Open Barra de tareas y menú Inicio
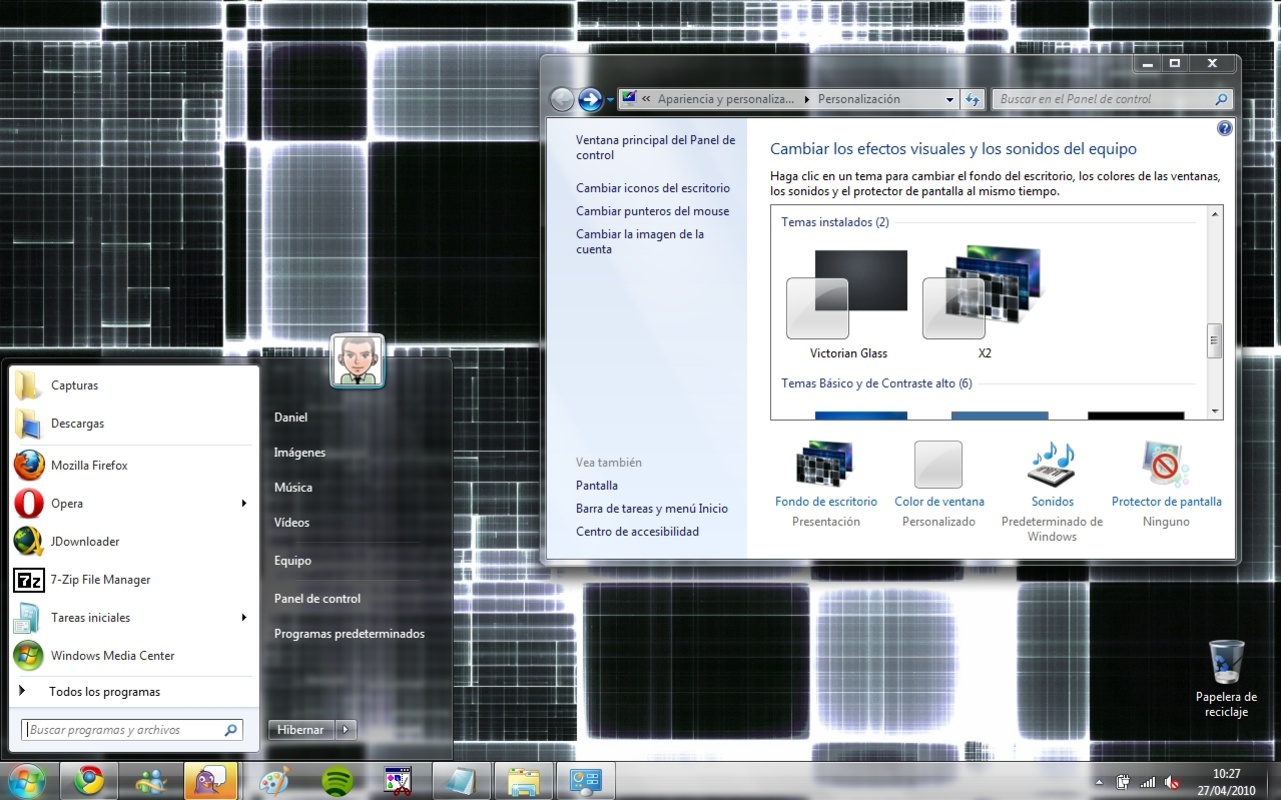This screenshot has width=1281, height=800. tap(652, 508)
